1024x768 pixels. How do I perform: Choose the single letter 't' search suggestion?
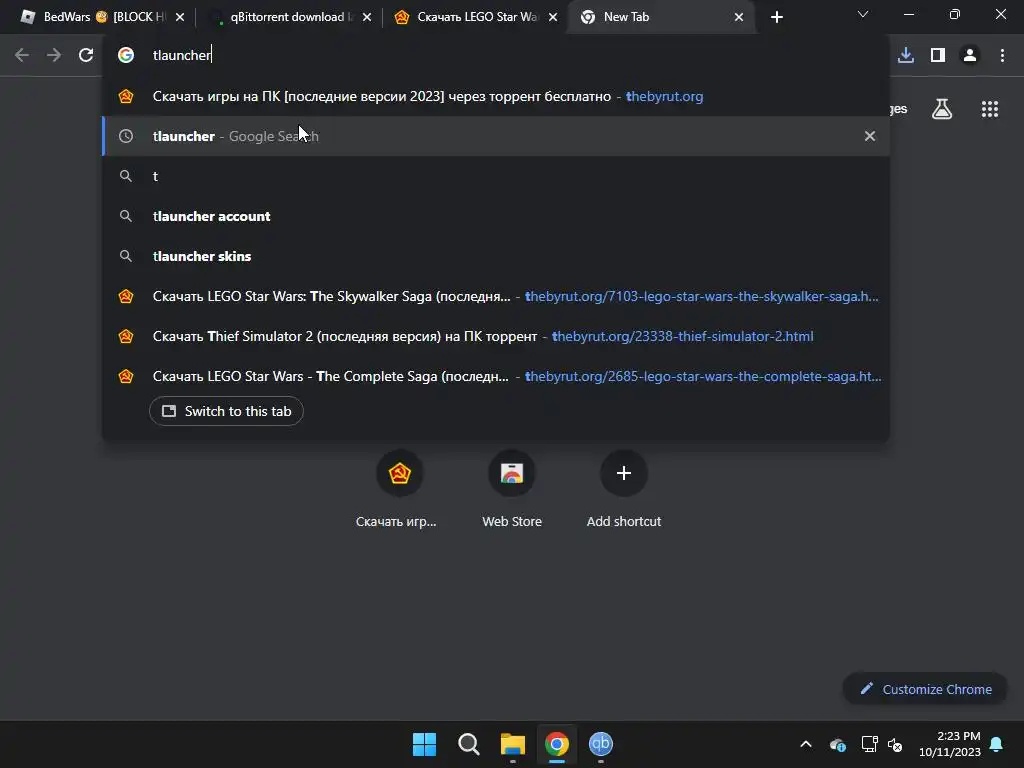point(496,176)
